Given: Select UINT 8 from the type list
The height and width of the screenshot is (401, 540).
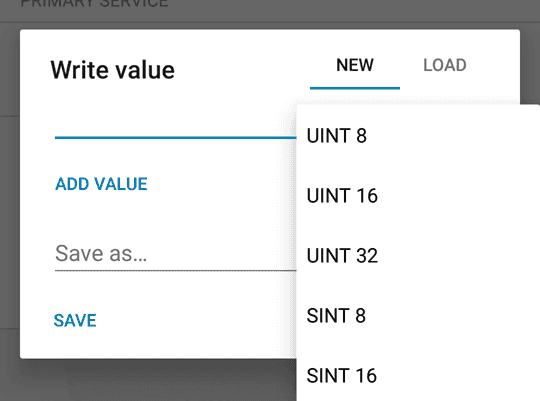Looking at the screenshot, I should [x=418, y=136].
